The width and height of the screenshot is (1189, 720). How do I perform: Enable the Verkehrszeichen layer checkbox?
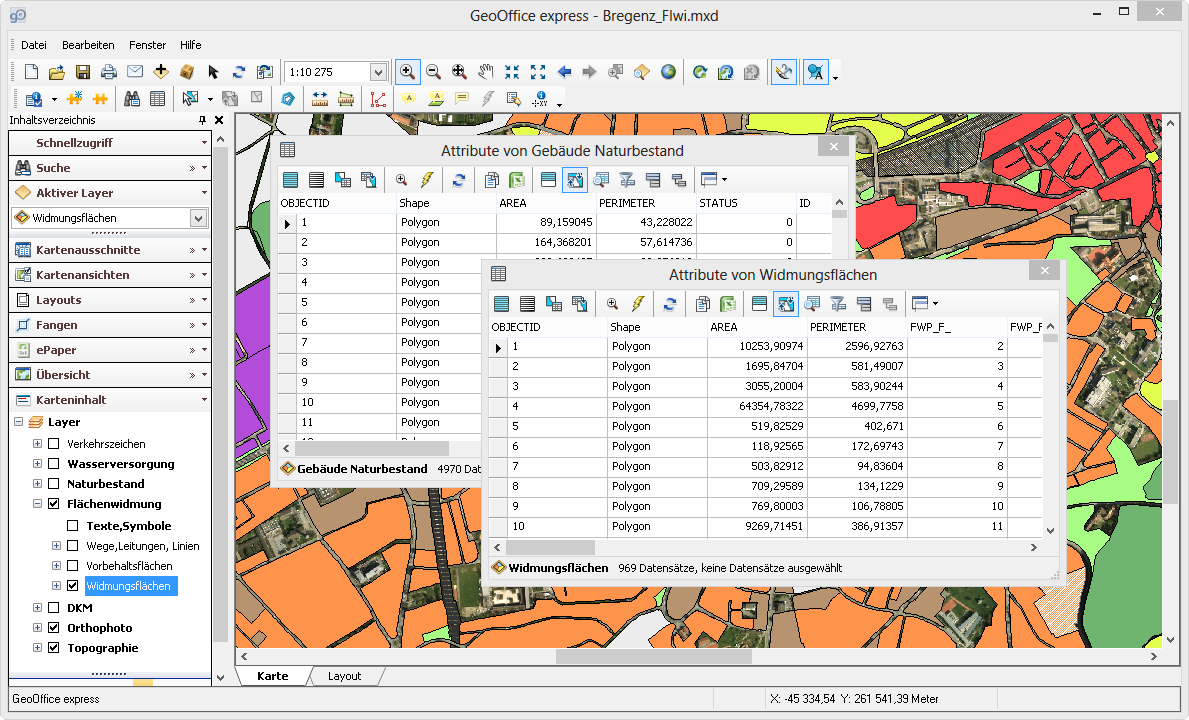pyautogui.click(x=54, y=444)
